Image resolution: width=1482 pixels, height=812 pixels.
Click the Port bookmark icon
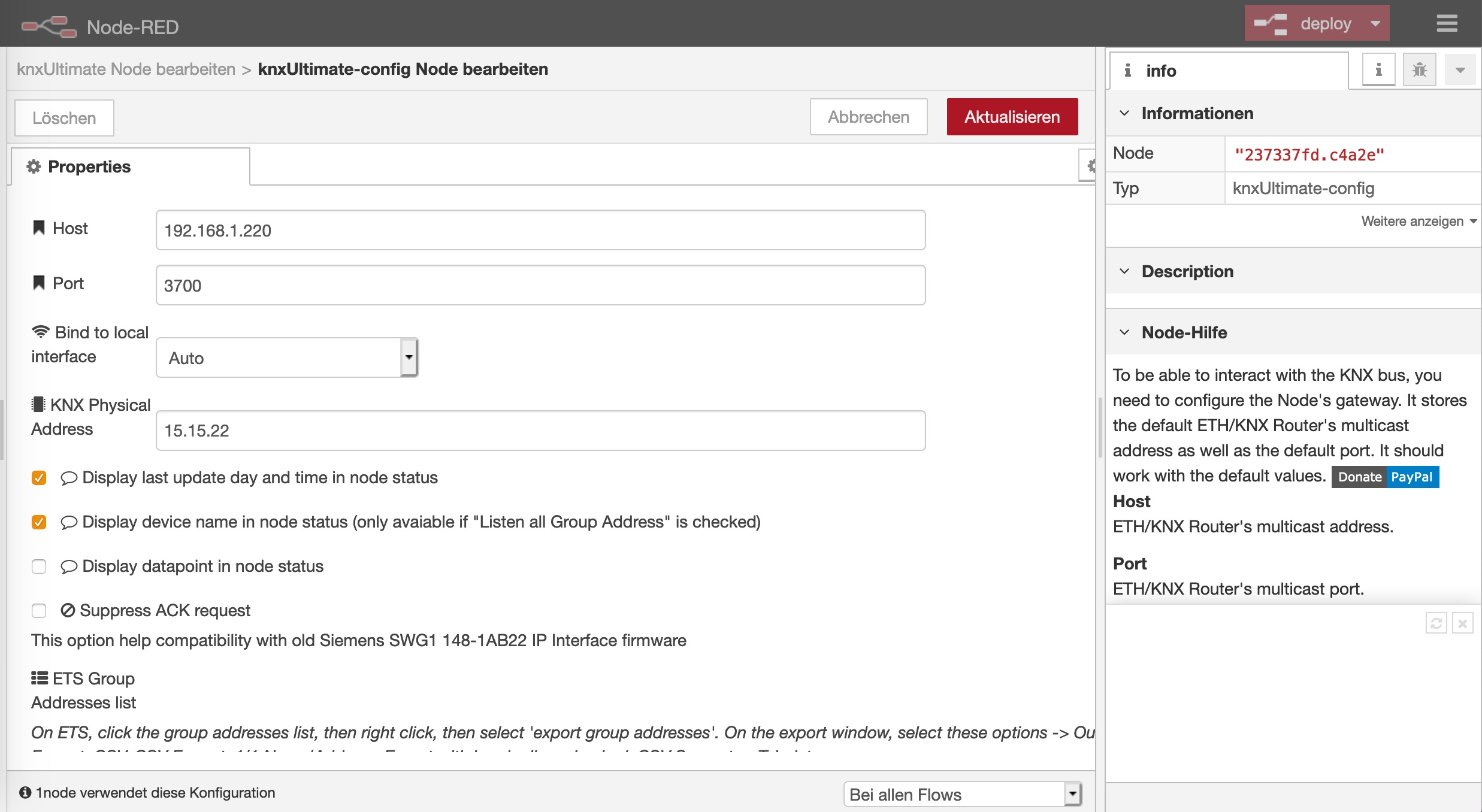tap(39, 283)
